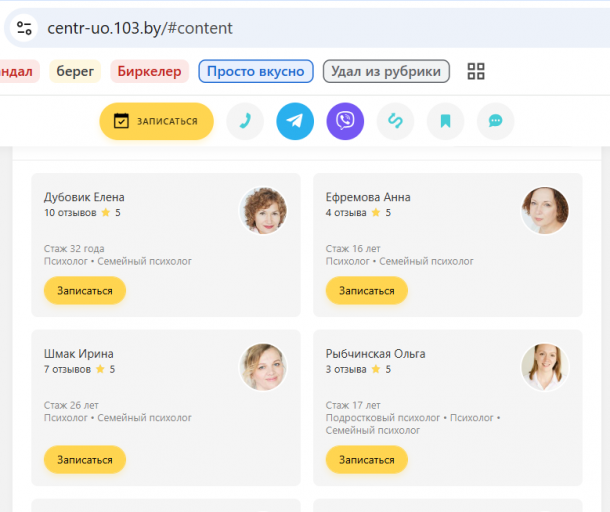Click the address bar URL centr-uo.103.by
This screenshot has width=610, height=512.
pos(140,28)
